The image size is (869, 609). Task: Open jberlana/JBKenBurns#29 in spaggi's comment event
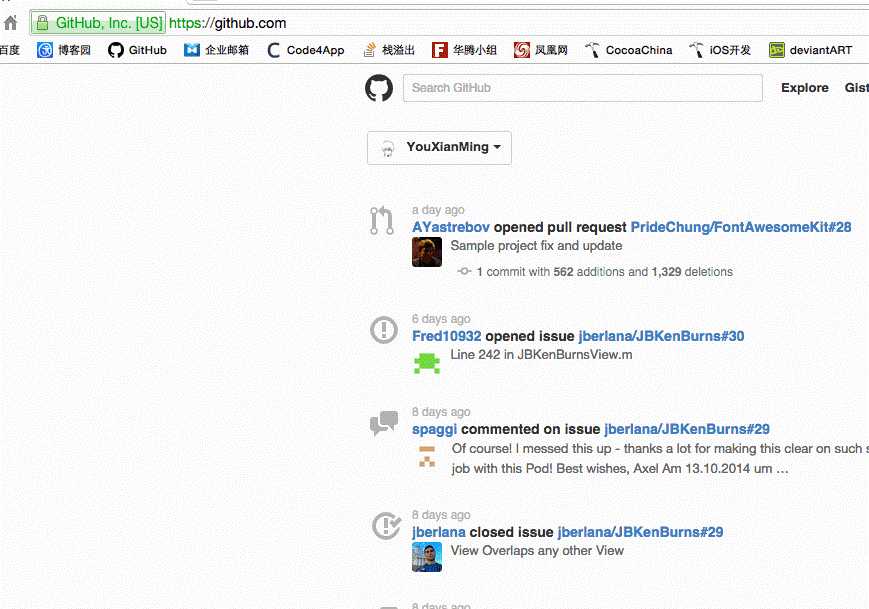click(x=687, y=429)
